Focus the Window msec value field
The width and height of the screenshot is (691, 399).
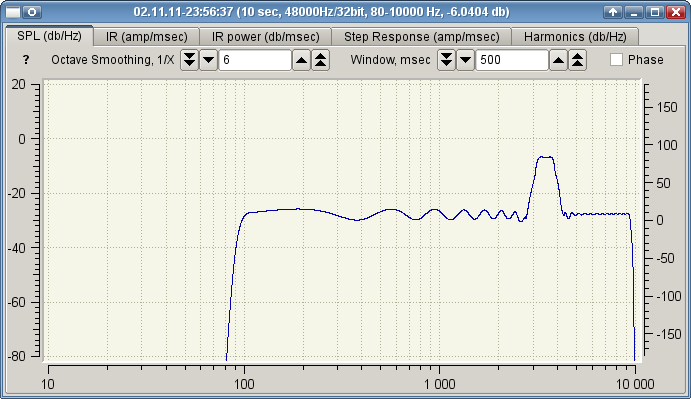click(x=512, y=60)
